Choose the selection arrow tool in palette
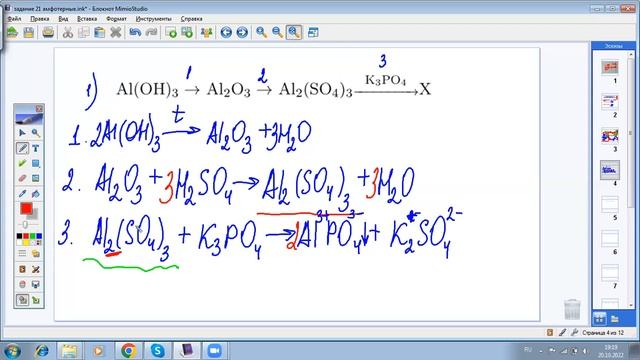Screen dimensions: 640x360 click(22, 133)
